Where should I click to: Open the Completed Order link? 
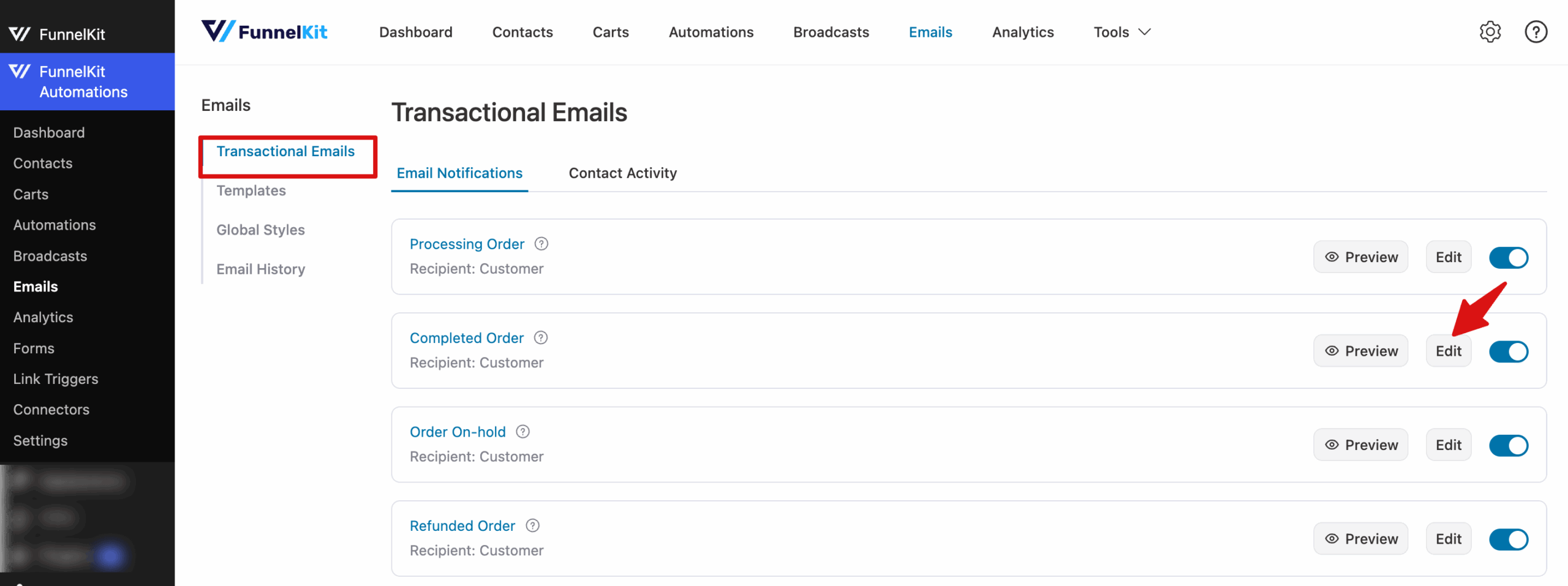466,337
